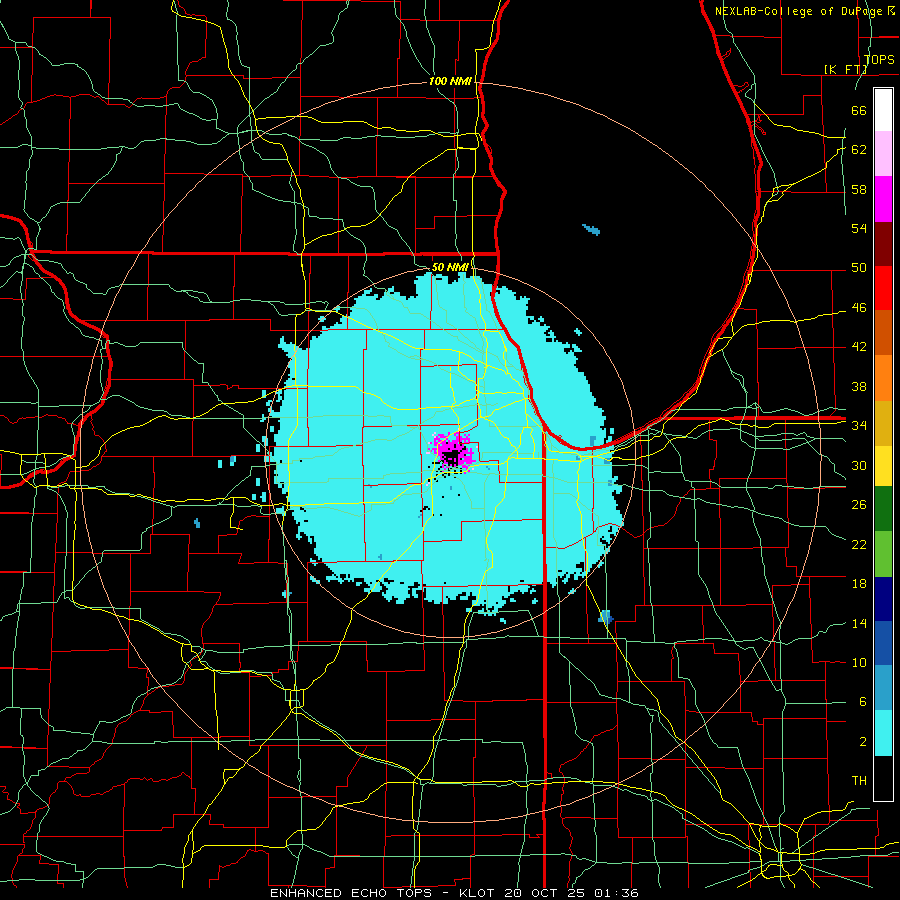
Task: Click the '30' legend value
Action: point(859,465)
